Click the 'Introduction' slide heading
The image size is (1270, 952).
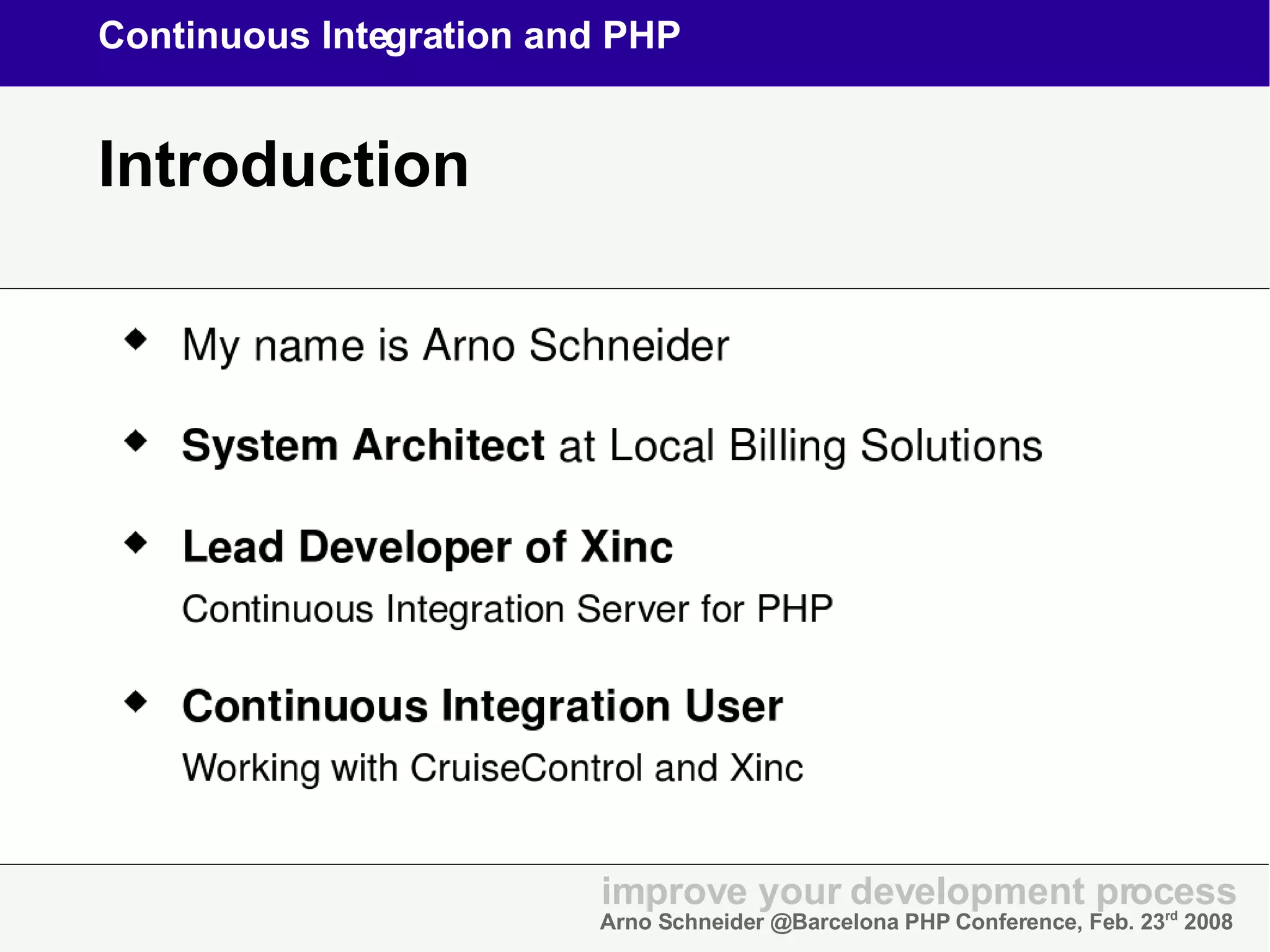[x=283, y=165]
